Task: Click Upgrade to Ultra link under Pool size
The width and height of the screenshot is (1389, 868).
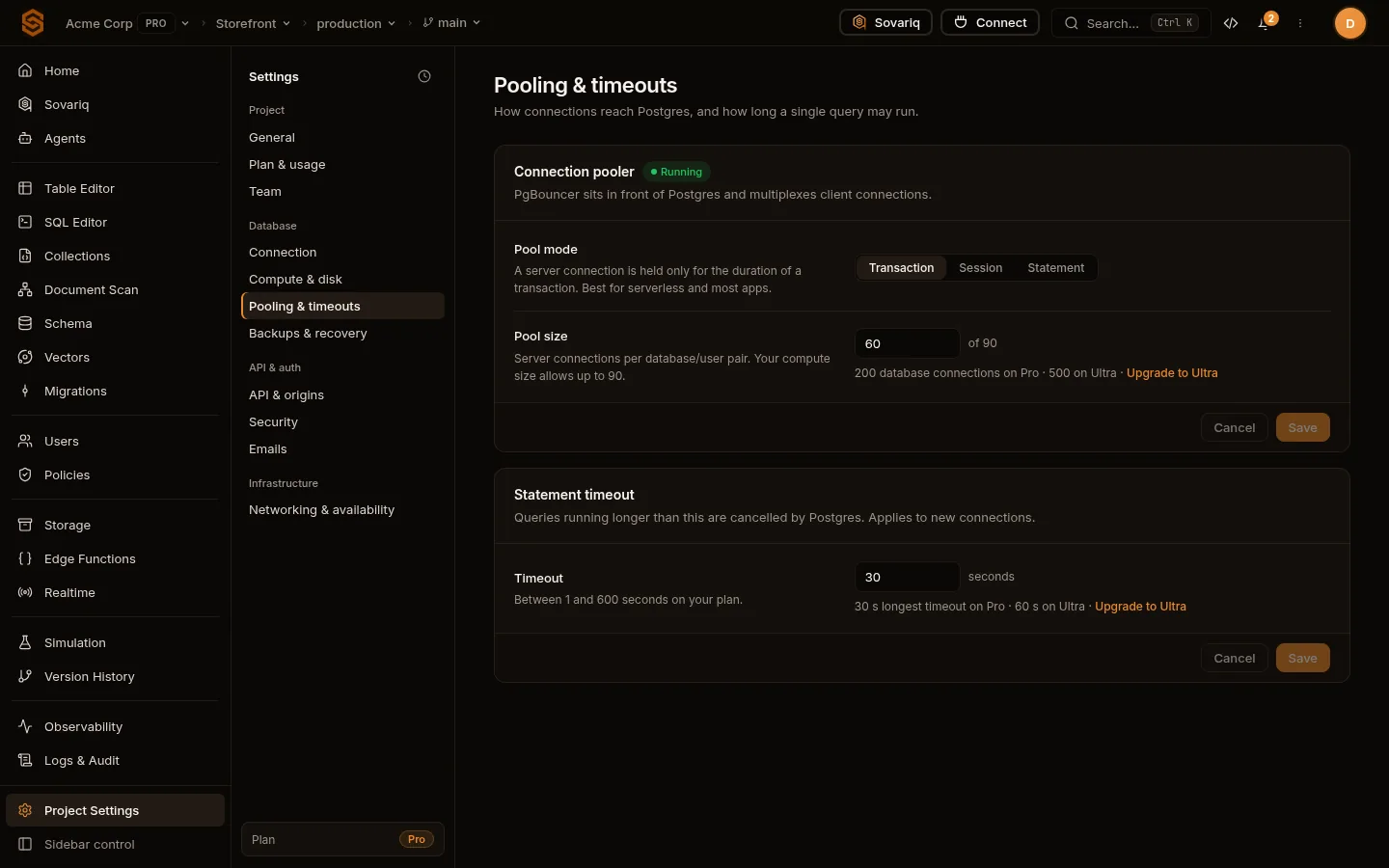Action: 1172,373
